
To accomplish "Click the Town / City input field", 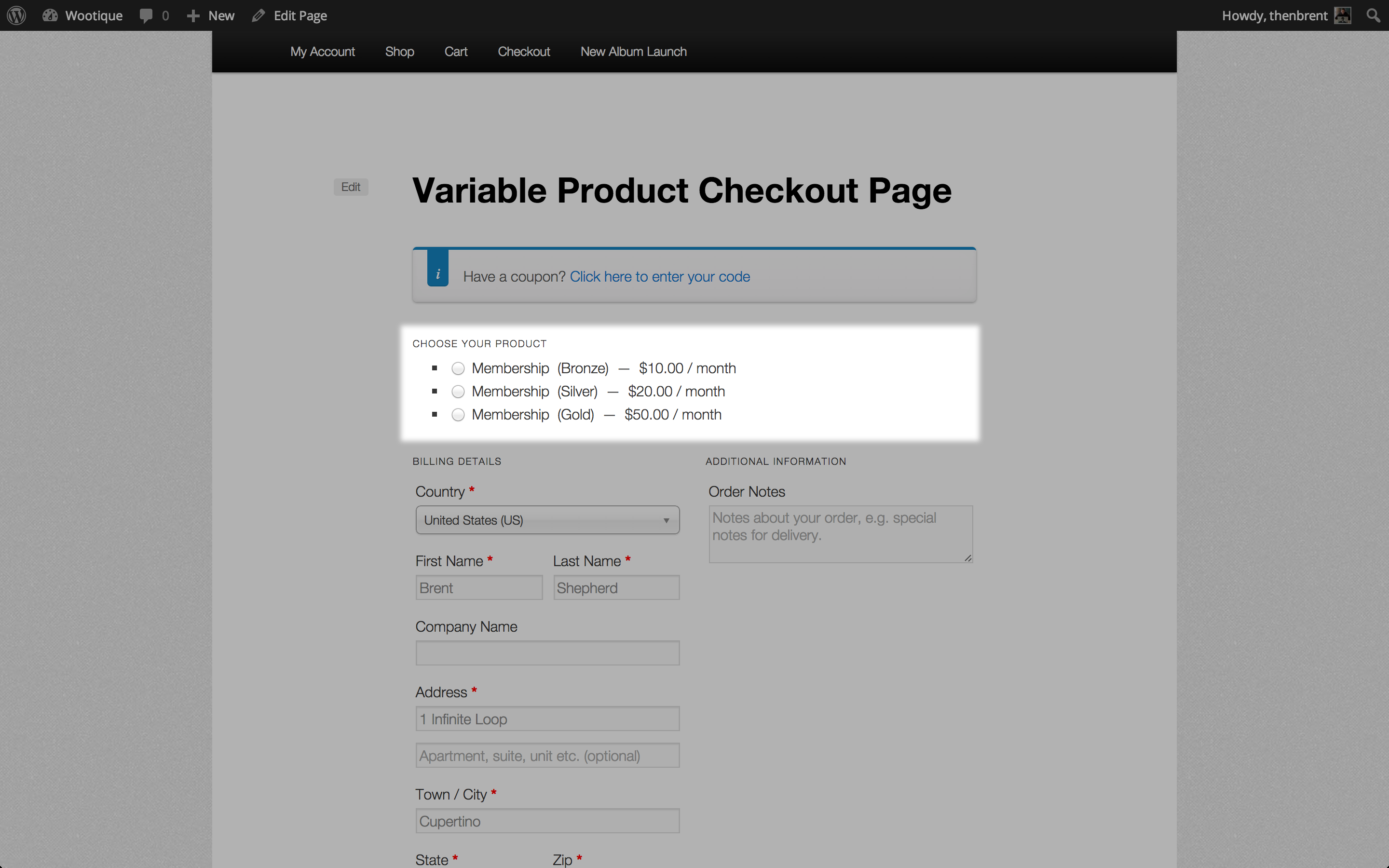I will click(547, 821).
